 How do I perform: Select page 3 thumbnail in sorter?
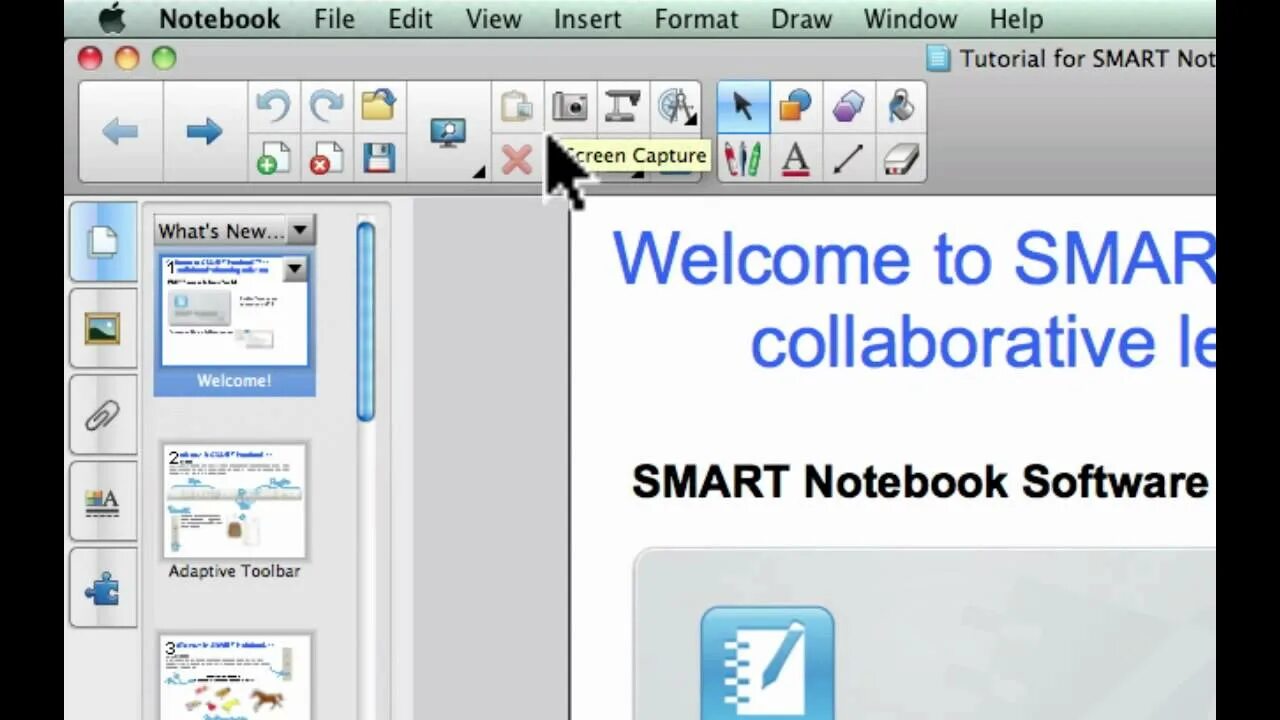[x=235, y=677]
